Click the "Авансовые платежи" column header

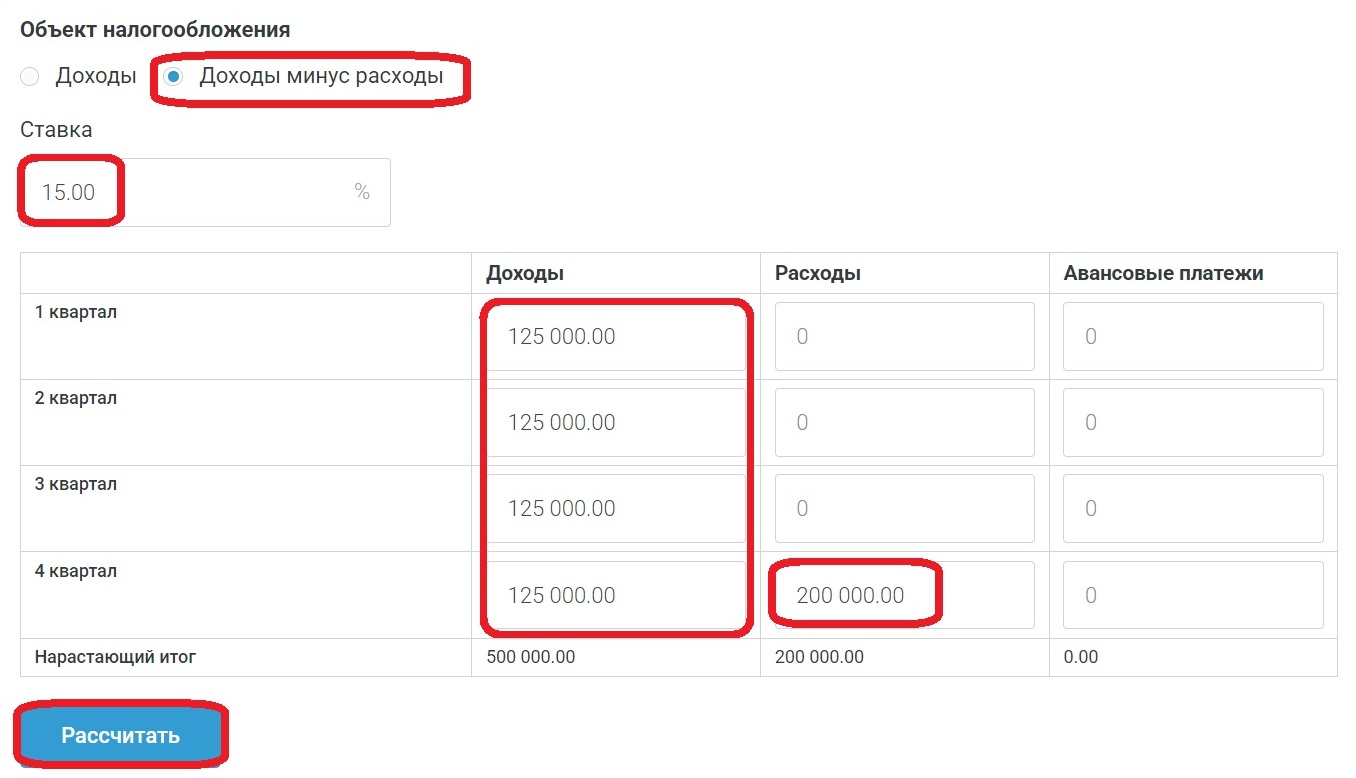point(1163,273)
